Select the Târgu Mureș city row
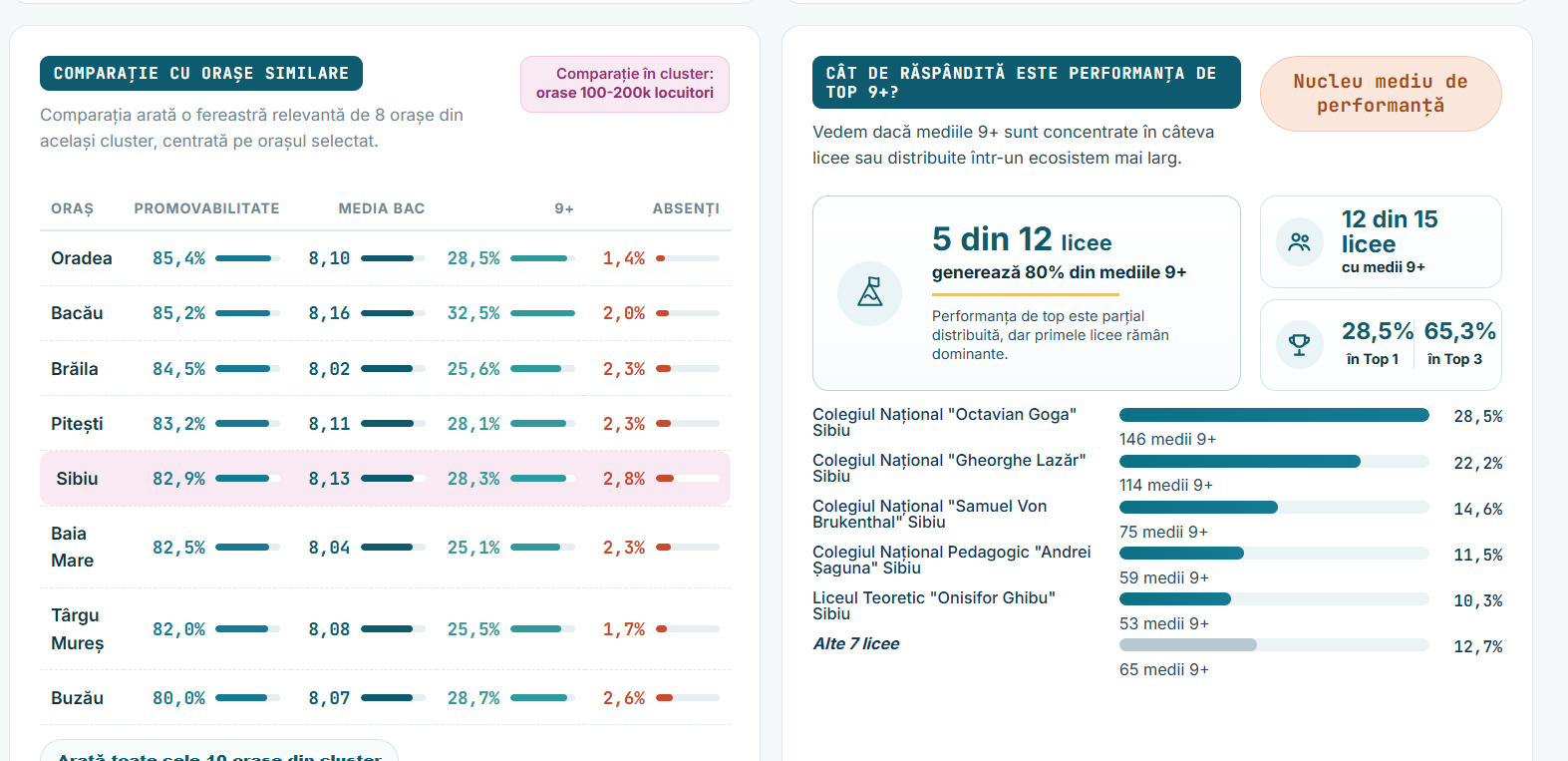Screen dimensions: 1568x761 click(x=385, y=629)
